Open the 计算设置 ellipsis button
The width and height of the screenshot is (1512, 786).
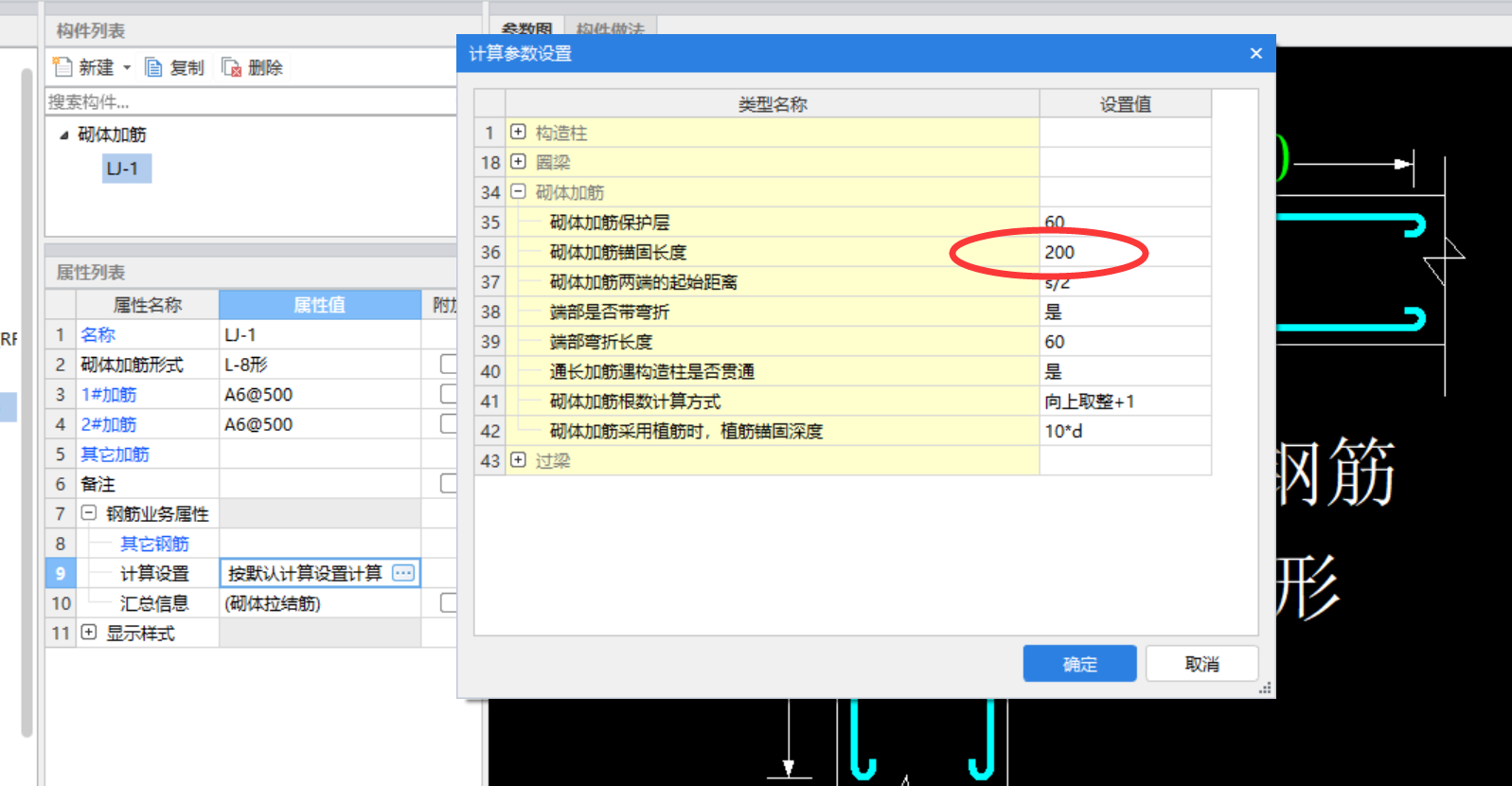click(x=403, y=573)
